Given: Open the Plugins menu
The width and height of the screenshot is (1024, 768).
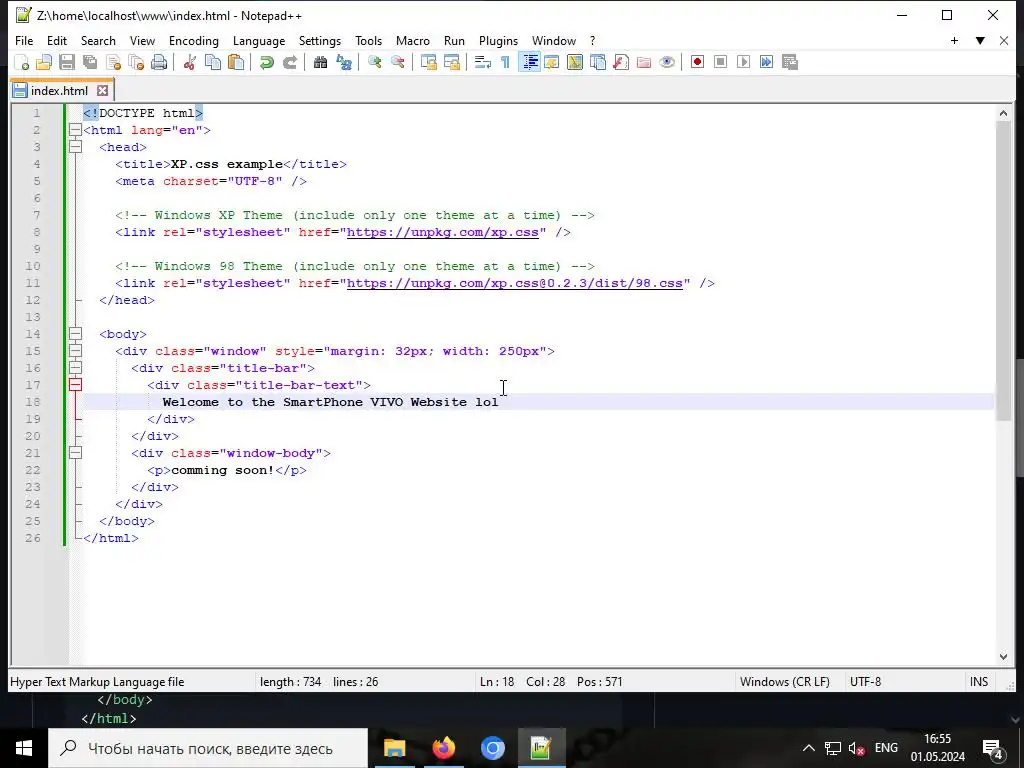Looking at the screenshot, I should click(x=498, y=40).
